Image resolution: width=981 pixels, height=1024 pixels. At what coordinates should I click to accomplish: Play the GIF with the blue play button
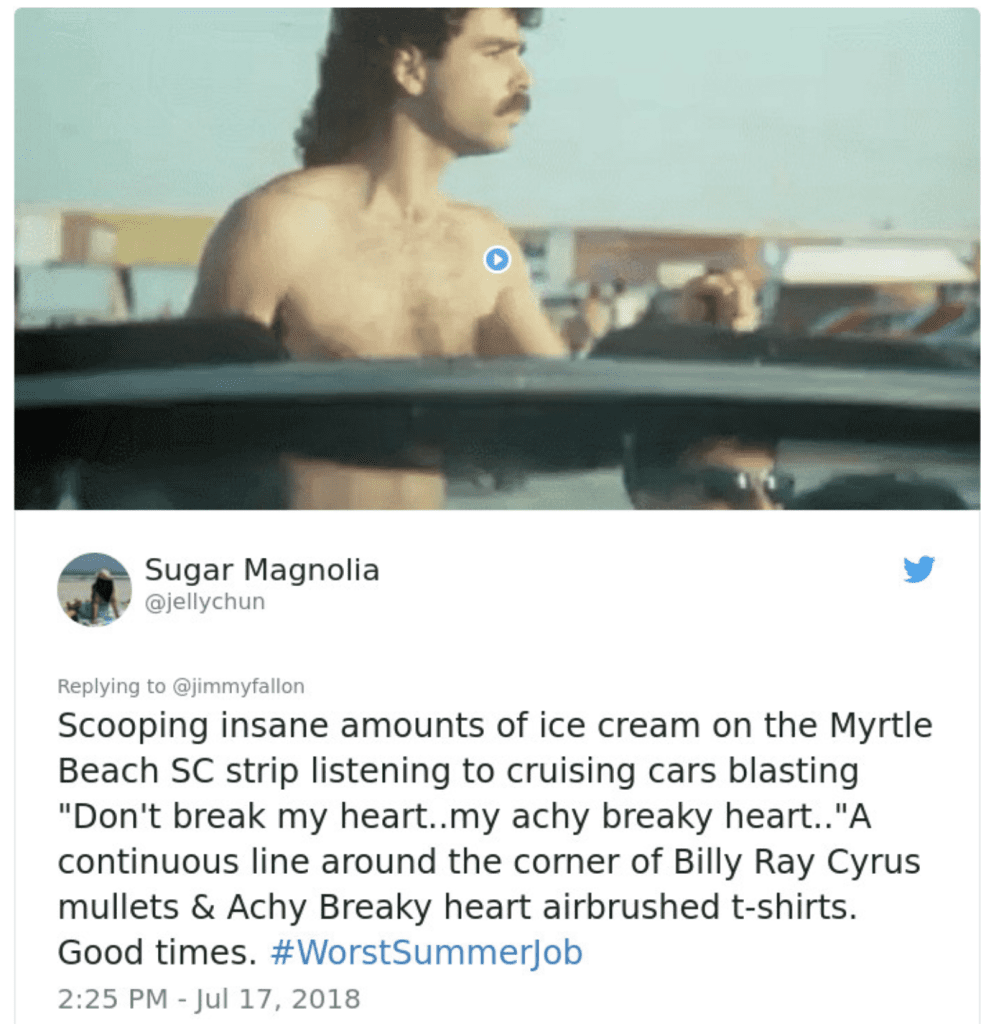coord(497,259)
